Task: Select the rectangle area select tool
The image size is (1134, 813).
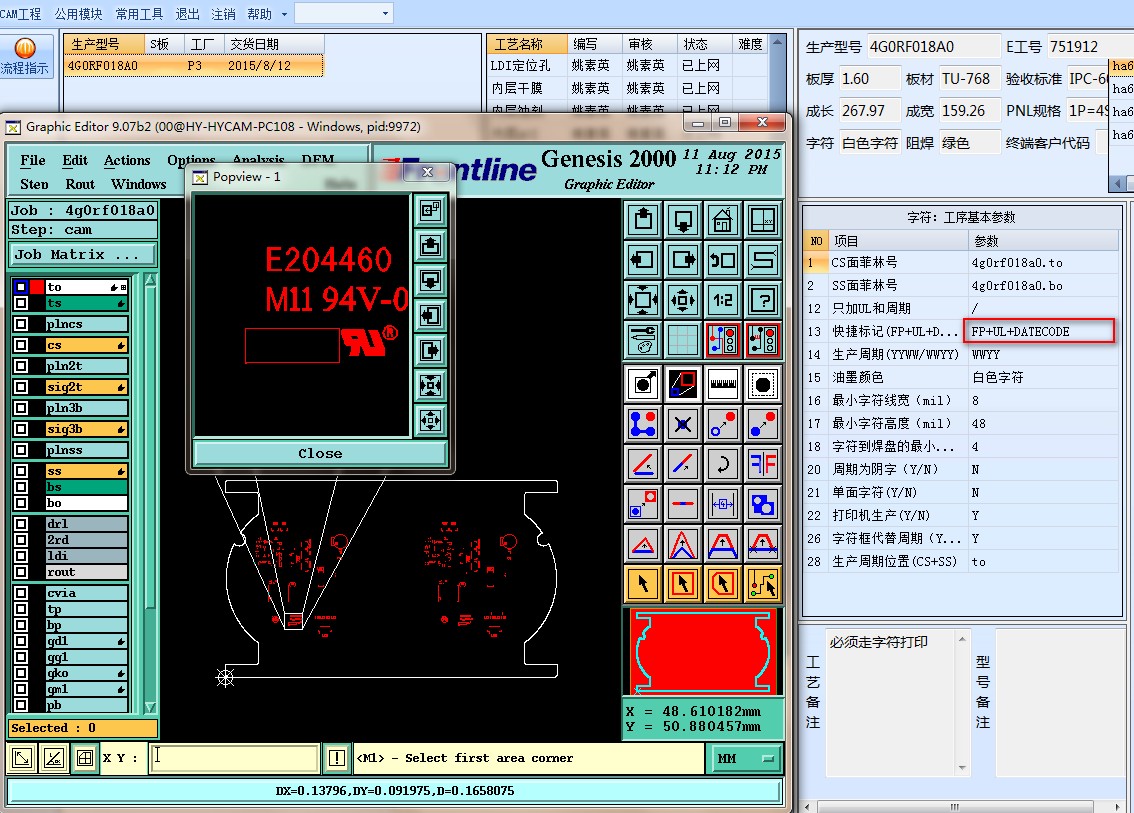Action: pos(683,584)
